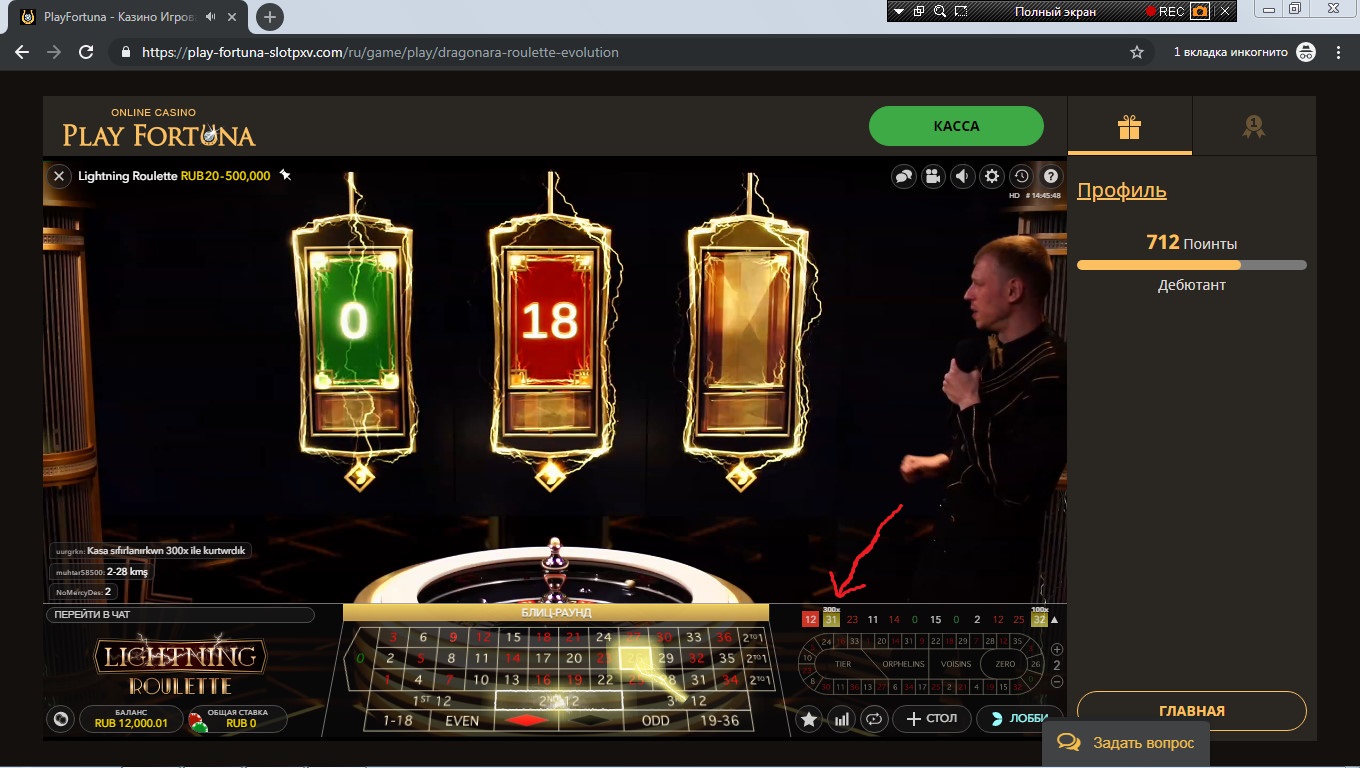Click the favorite bets star icon
Screen dimensions: 1360x768
click(x=810, y=718)
